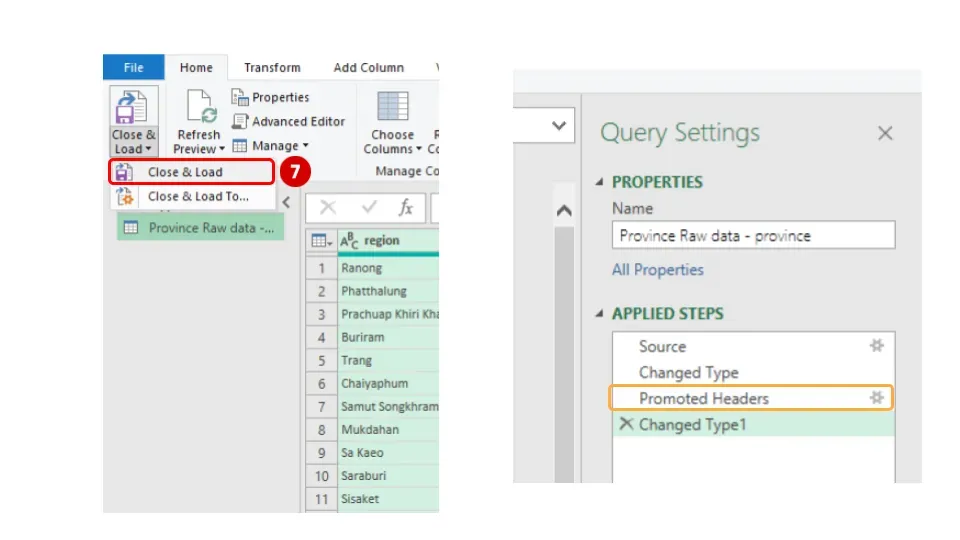Click the Samut Songkhram cell
The width and height of the screenshot is (960, 540).
coord(388,407)
